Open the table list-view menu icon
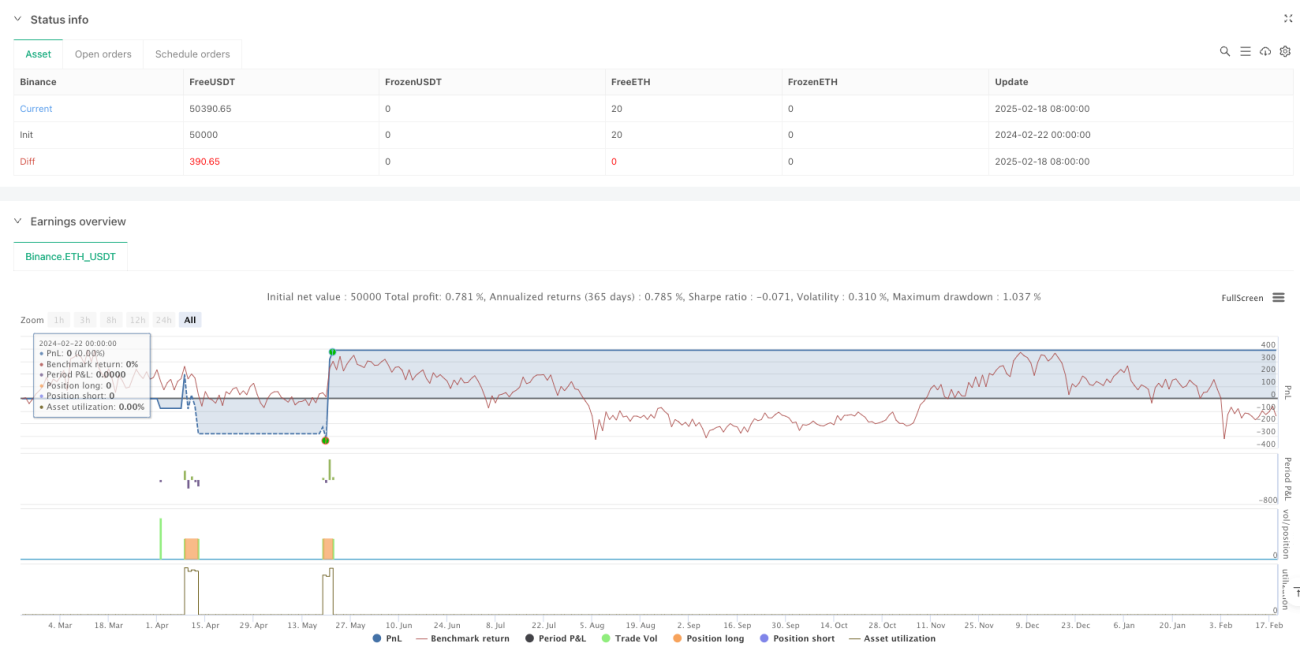The width and height of the screenshot is (1300, 647). (1245, 51)
